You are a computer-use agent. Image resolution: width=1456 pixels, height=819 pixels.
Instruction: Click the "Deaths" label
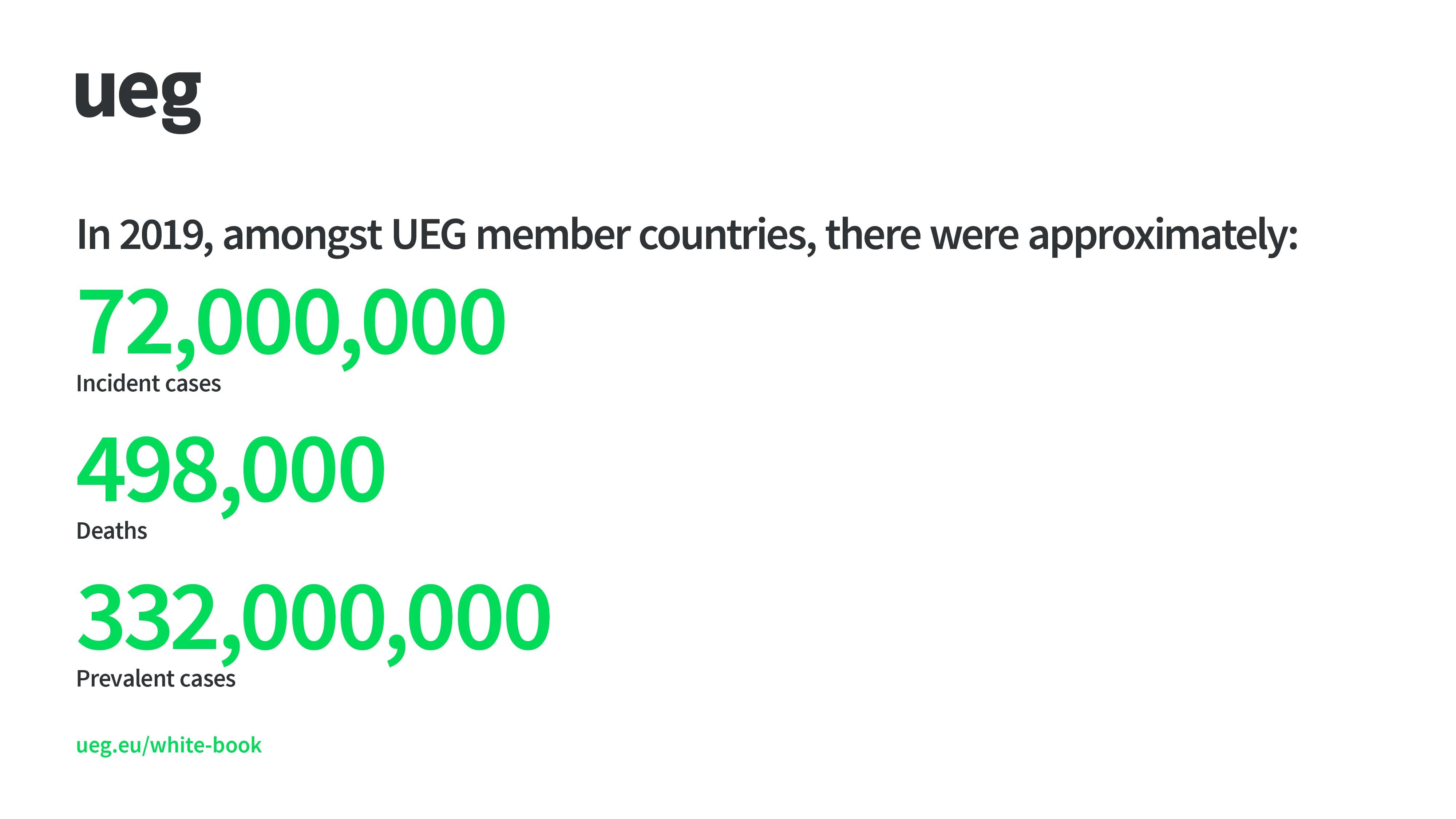tap(111, 531)
